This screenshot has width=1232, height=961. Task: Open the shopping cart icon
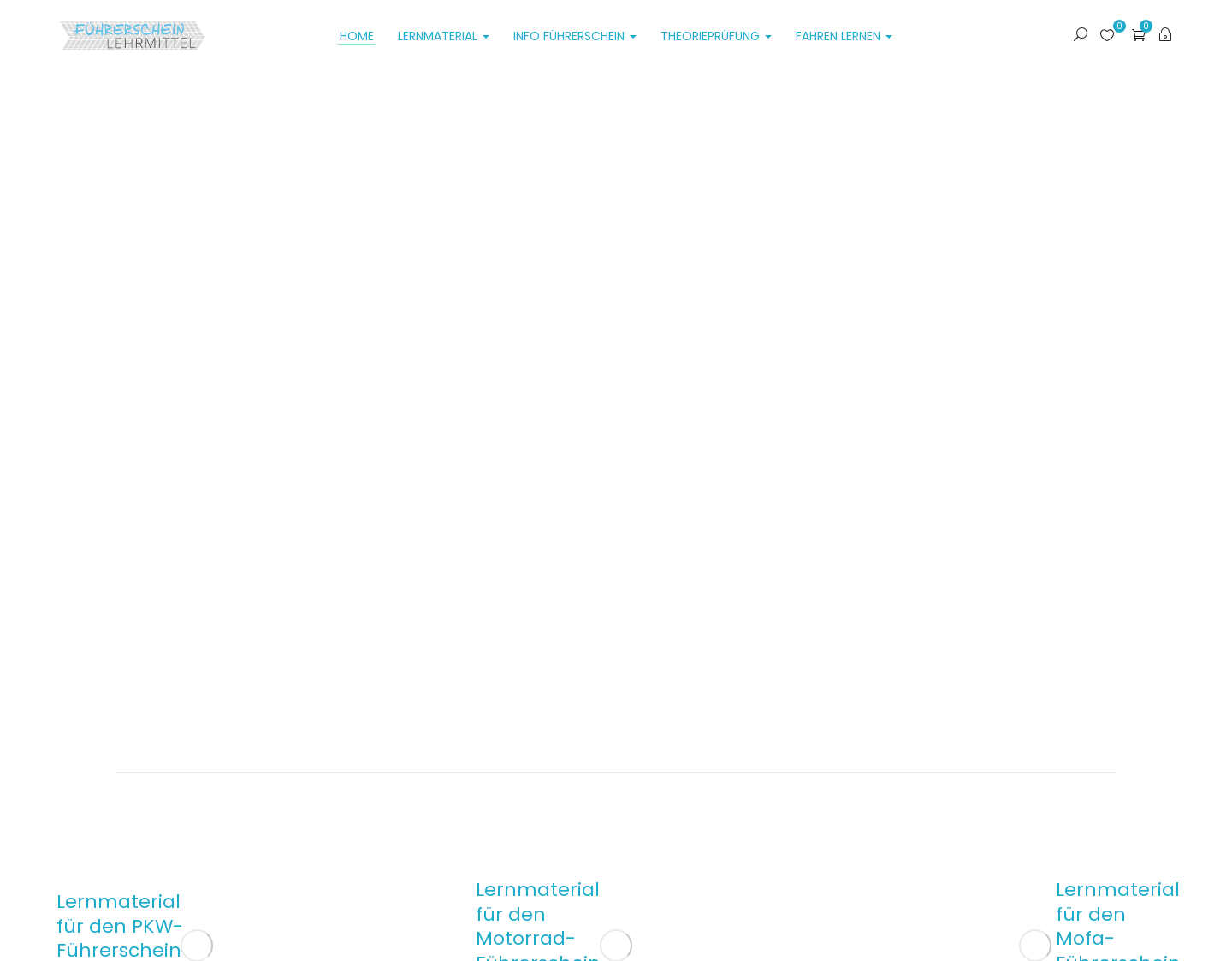[x=1138, y=35]
